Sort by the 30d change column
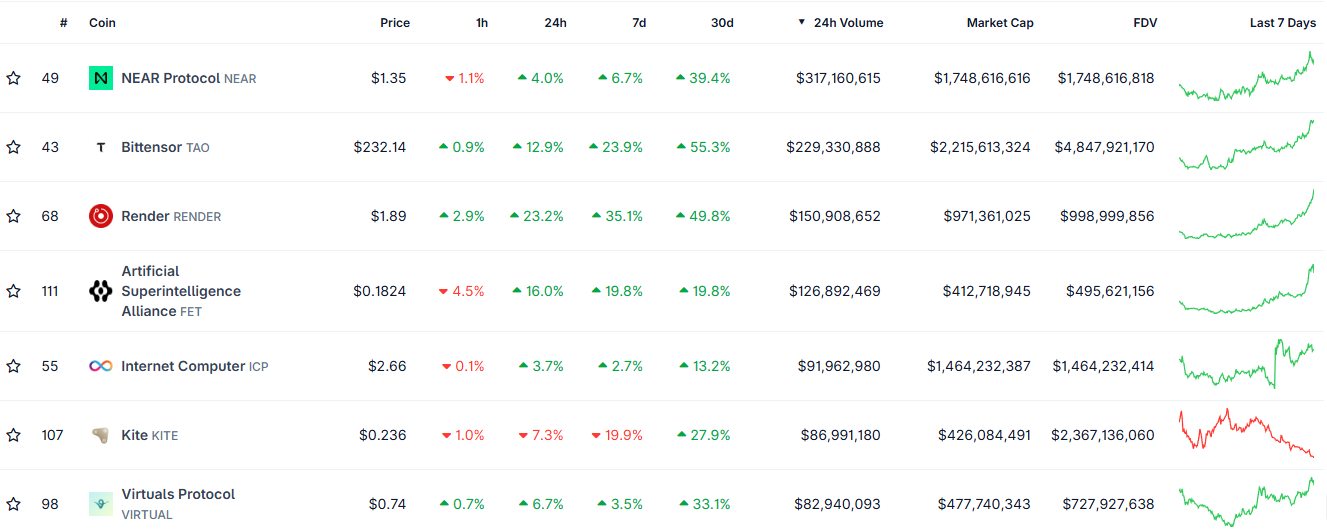1327x531 pixels. coord(722,23)
